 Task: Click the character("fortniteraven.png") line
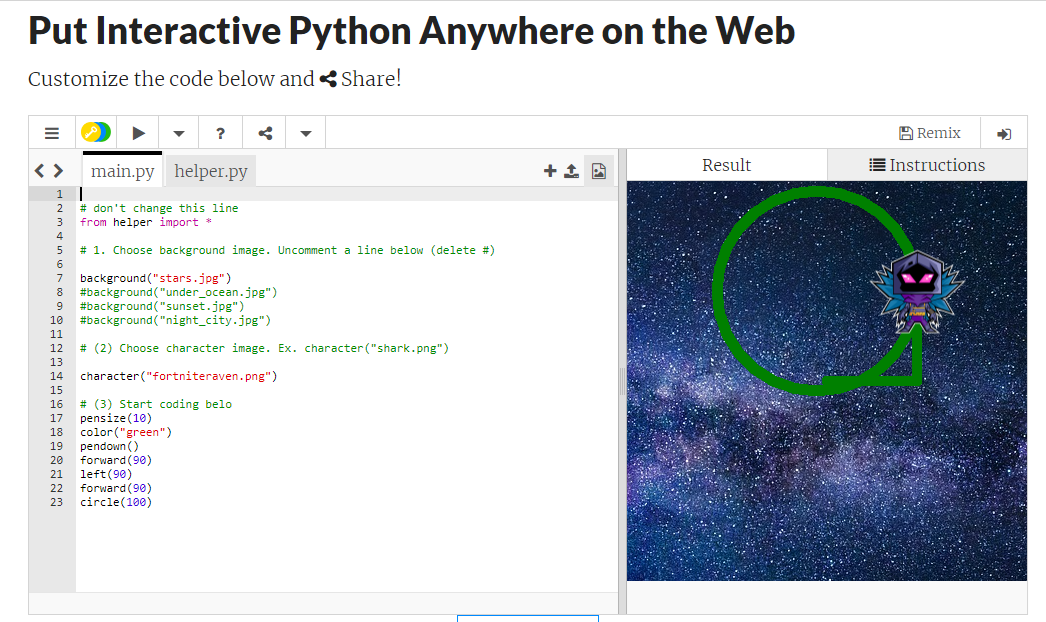click(178, 376)
